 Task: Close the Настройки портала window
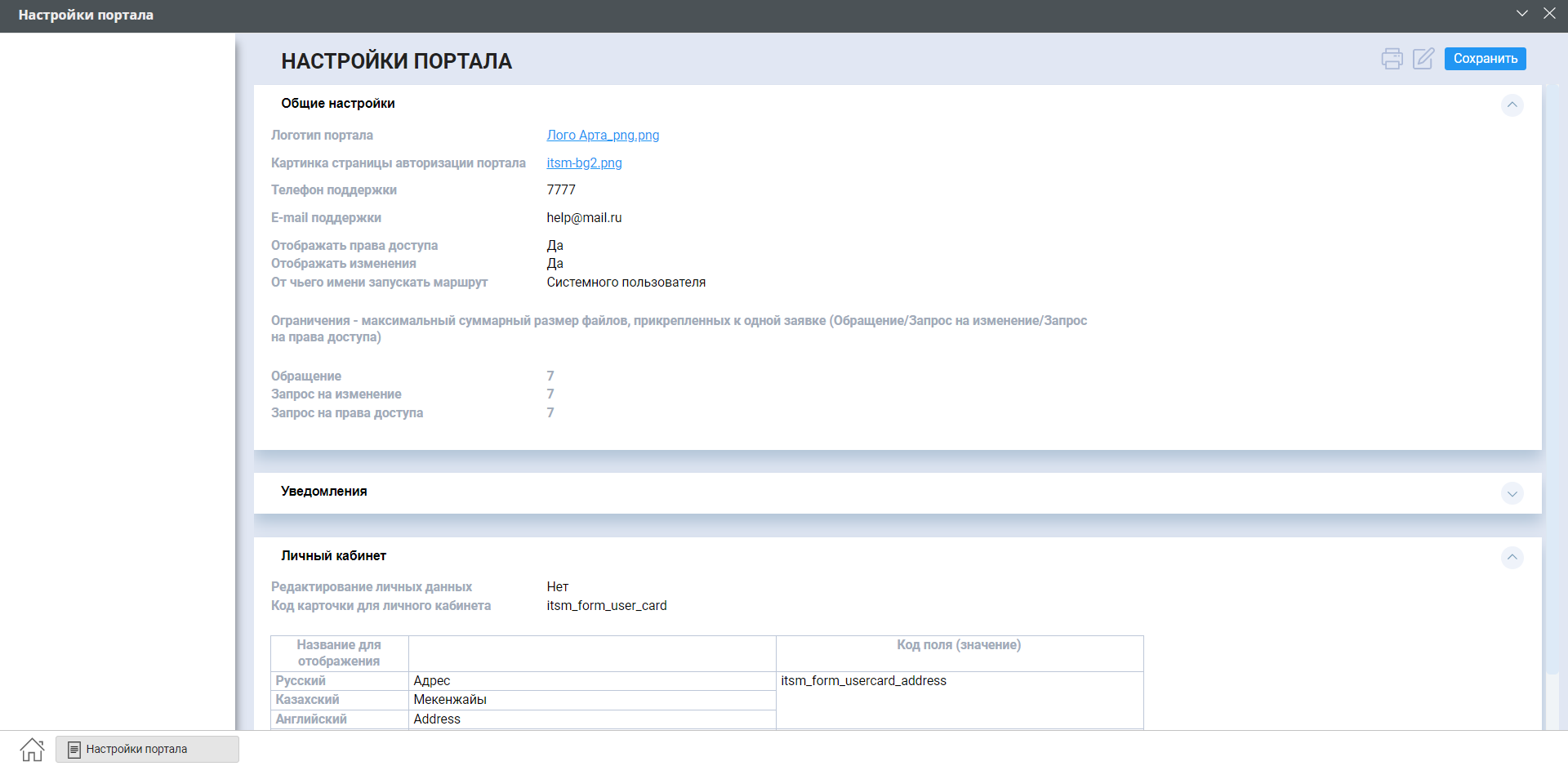tap(1549, 13)
